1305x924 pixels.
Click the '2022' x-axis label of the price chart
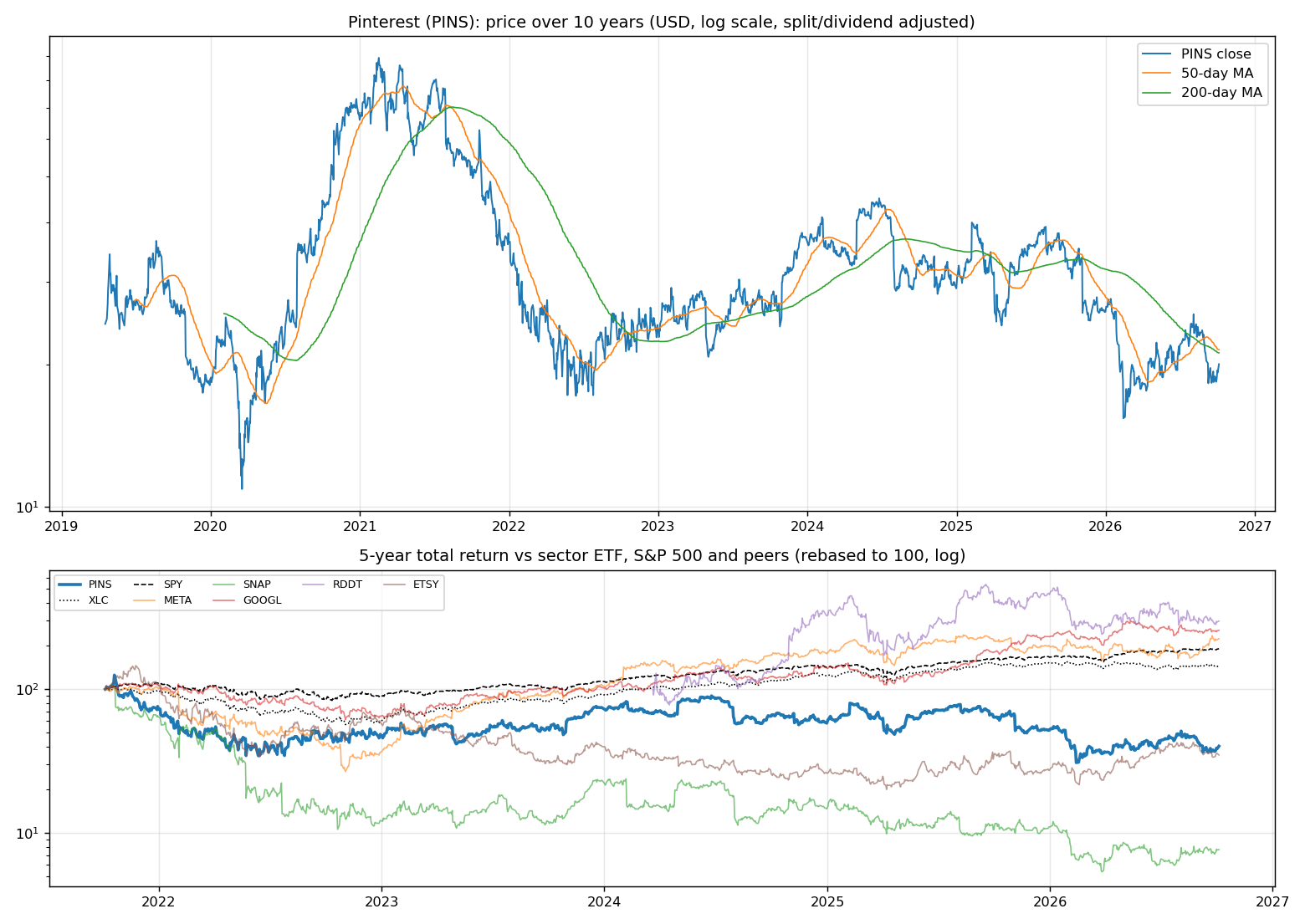(509, 526)
